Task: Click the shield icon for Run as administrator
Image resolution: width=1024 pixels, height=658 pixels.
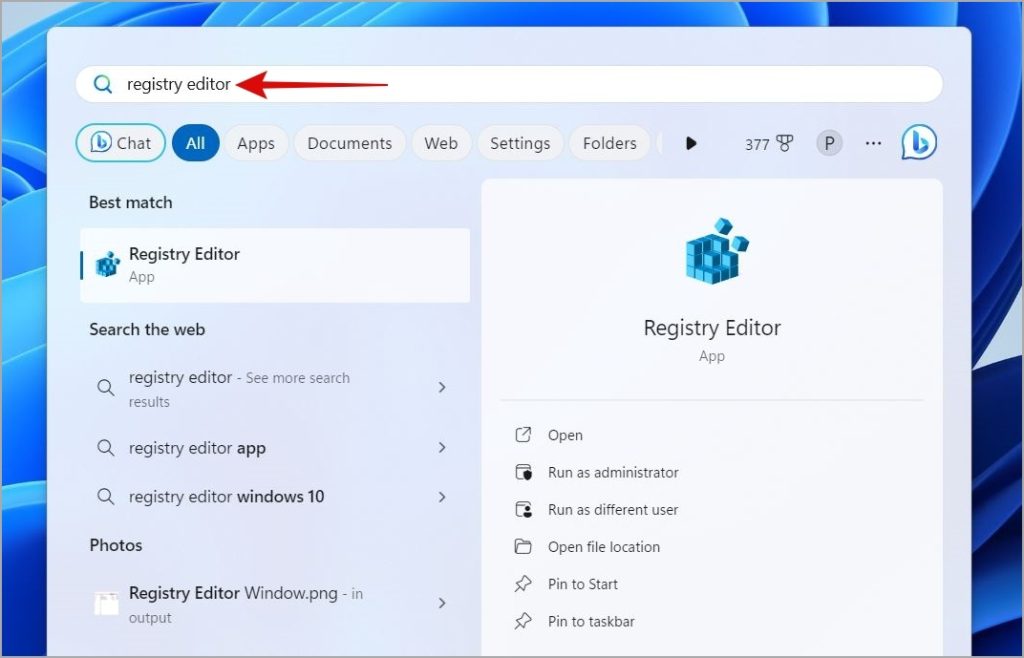Action: (x=524, y=472)
